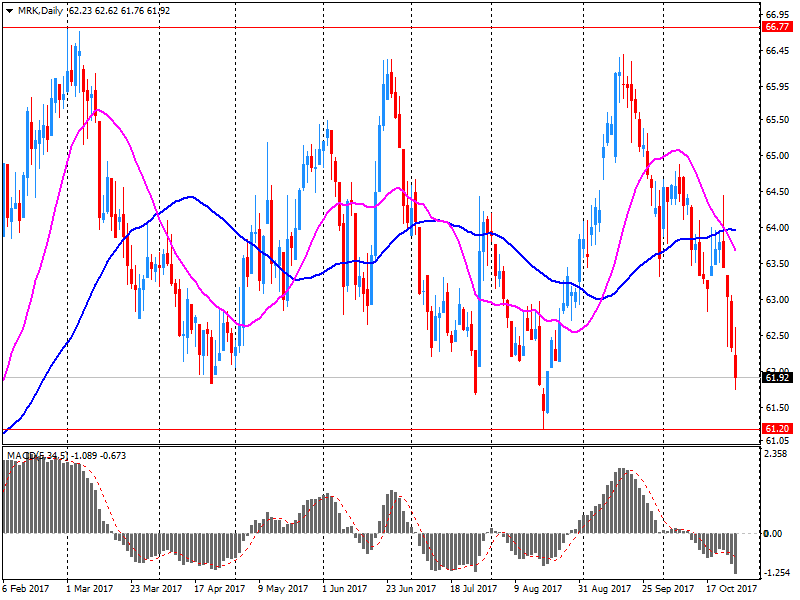Viewport: 800px width, 600px height.
Task: Click the 17 Apr 2017 date label
Action: pos(219,589)
